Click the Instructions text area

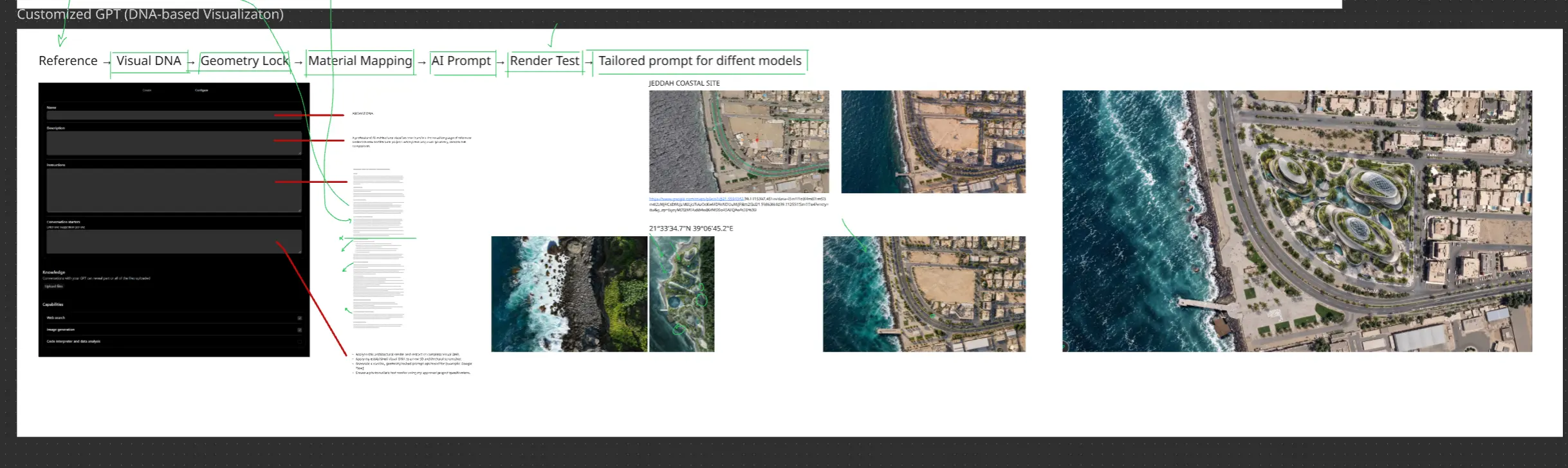click(x=174, y=190)
